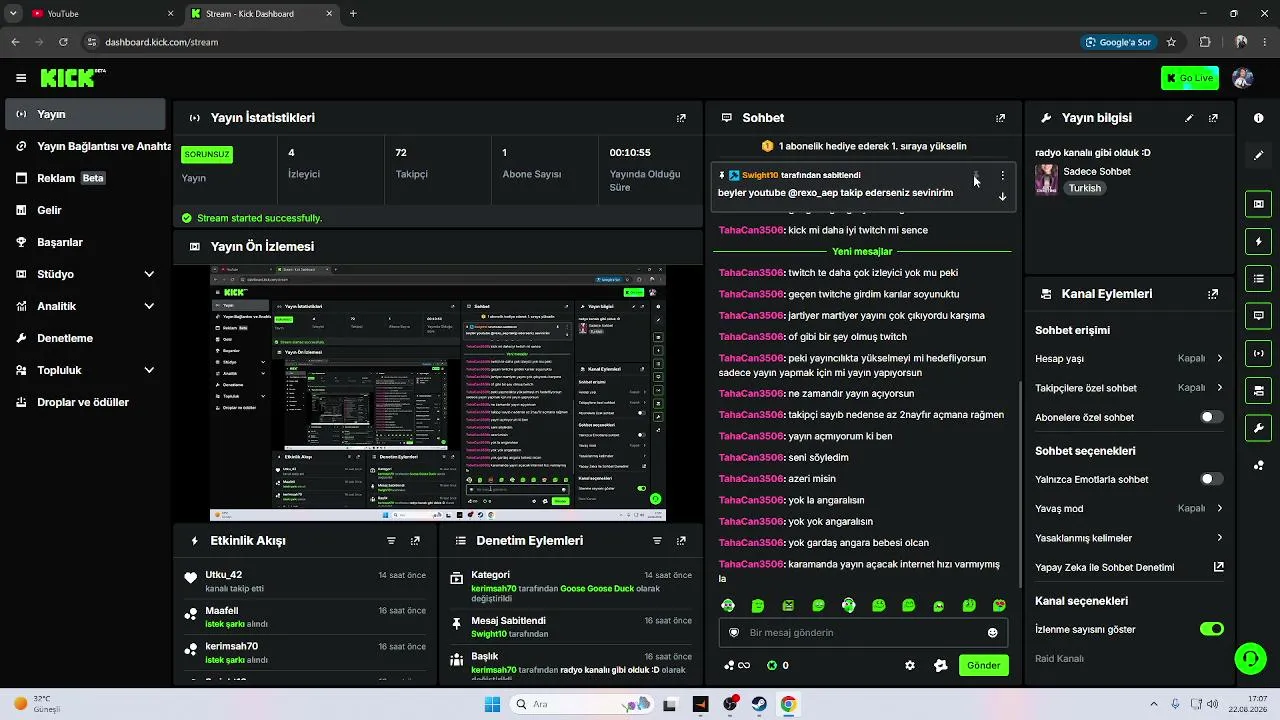Click Raid Kanalı option

click(x=1059, y=659)
